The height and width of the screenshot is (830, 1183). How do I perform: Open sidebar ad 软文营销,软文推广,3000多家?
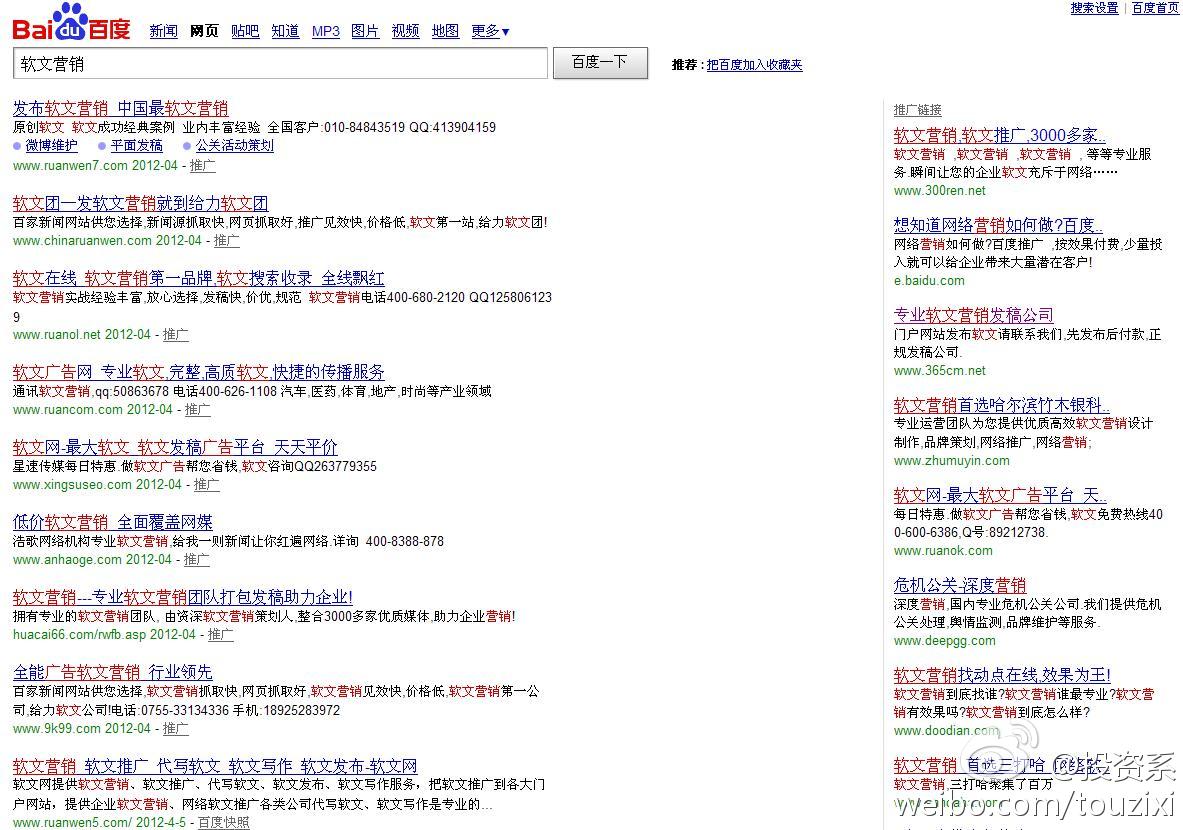1000,136
